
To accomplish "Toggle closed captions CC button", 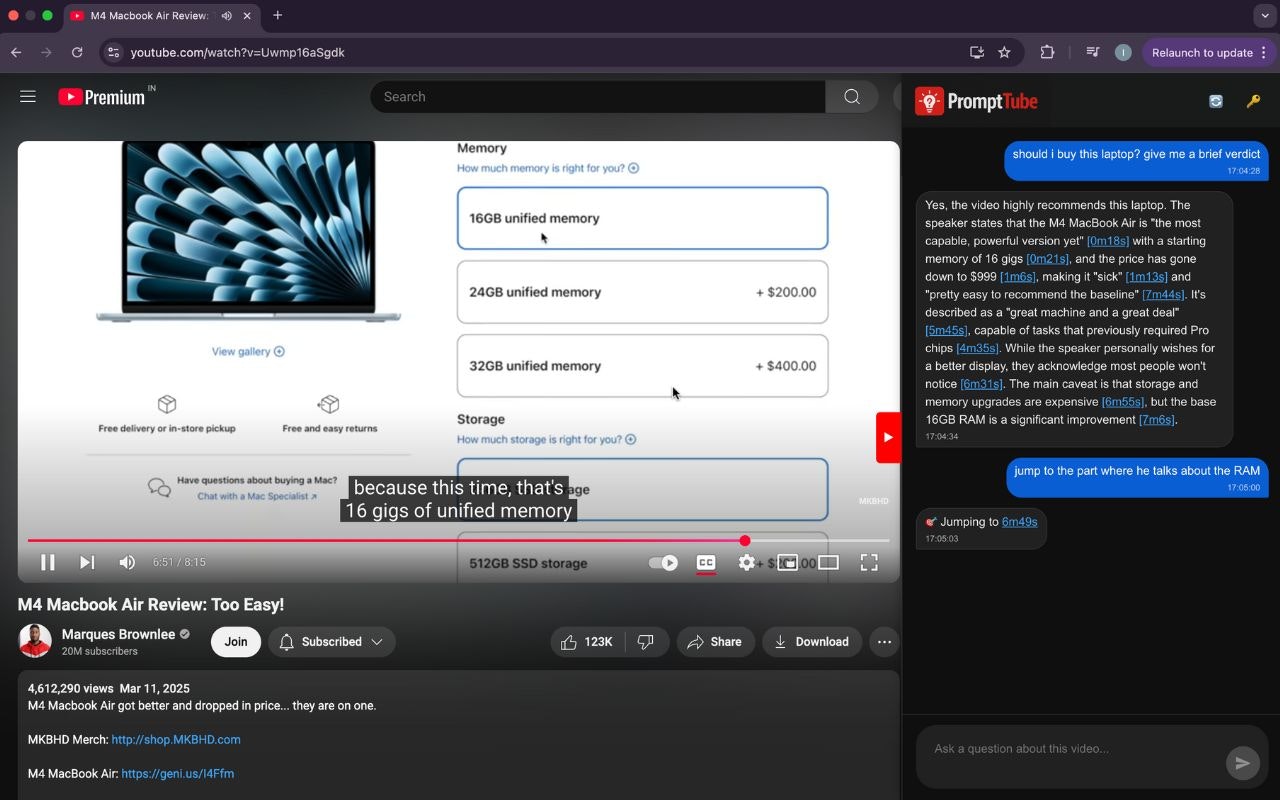I will [x=706, y=562].
